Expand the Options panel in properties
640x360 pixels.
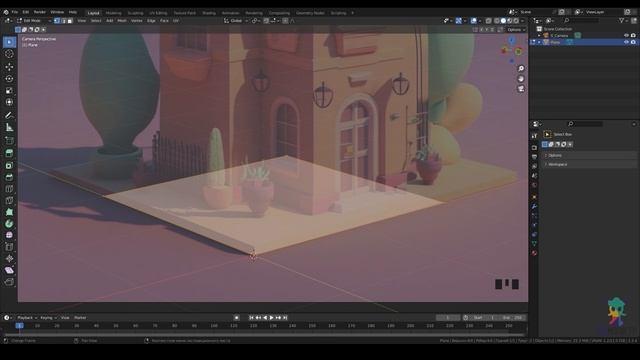(x=589, y=156)
